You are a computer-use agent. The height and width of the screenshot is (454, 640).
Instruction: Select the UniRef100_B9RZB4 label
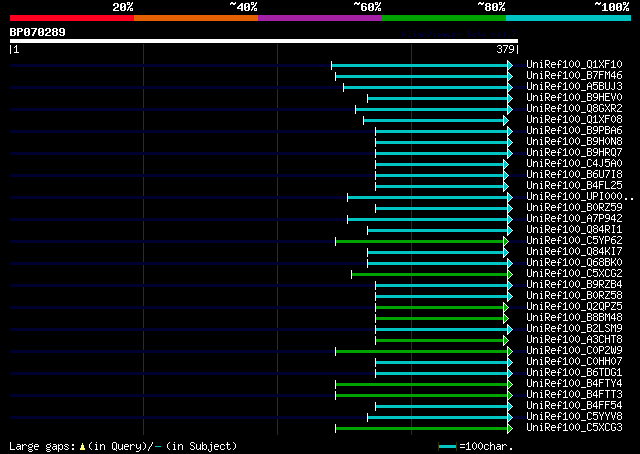tap(574, 285)
